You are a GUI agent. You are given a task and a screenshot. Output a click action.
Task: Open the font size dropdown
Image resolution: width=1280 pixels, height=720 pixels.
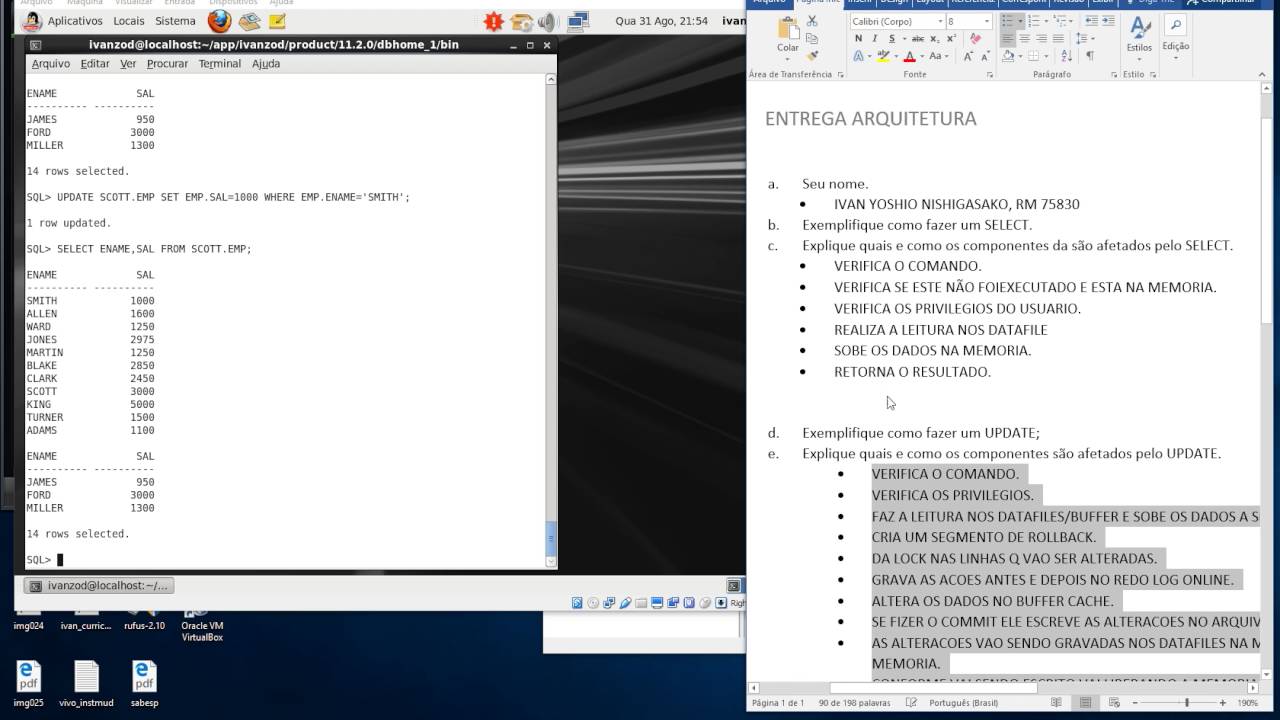(x=986, y=21)
